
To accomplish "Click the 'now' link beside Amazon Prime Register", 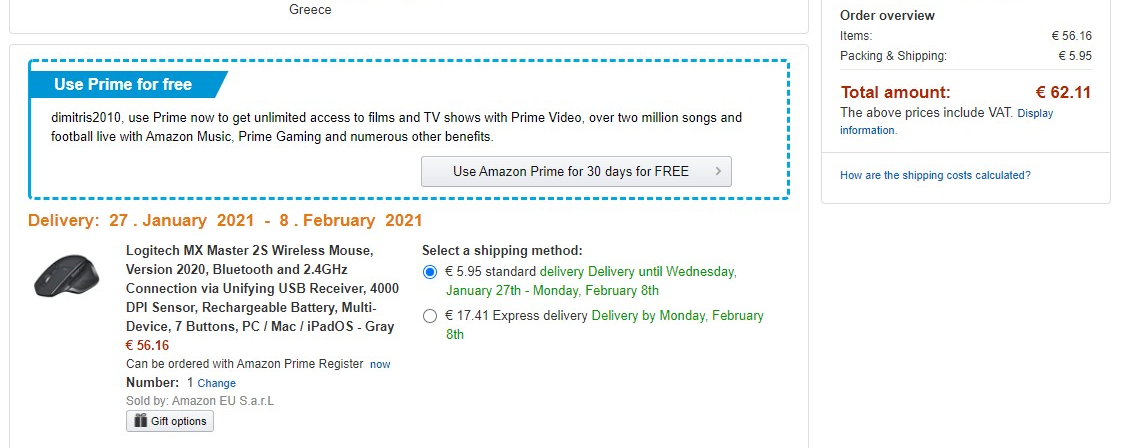I will tap(380, 364).
